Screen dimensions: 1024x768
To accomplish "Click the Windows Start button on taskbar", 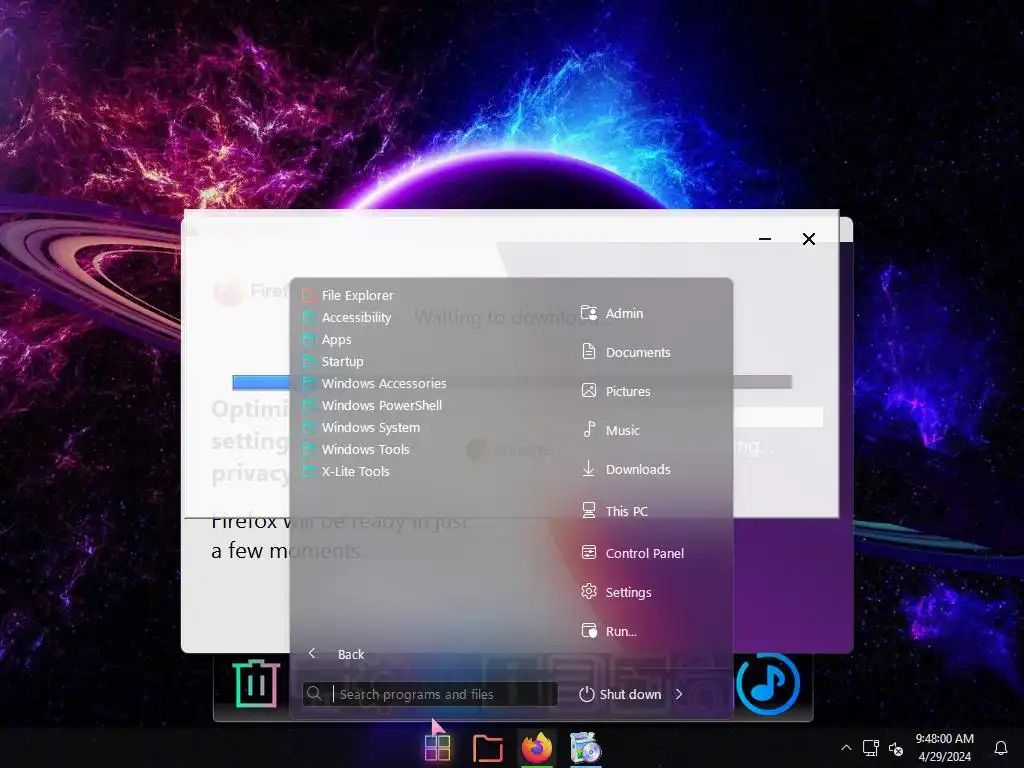I will click(437, 748).
